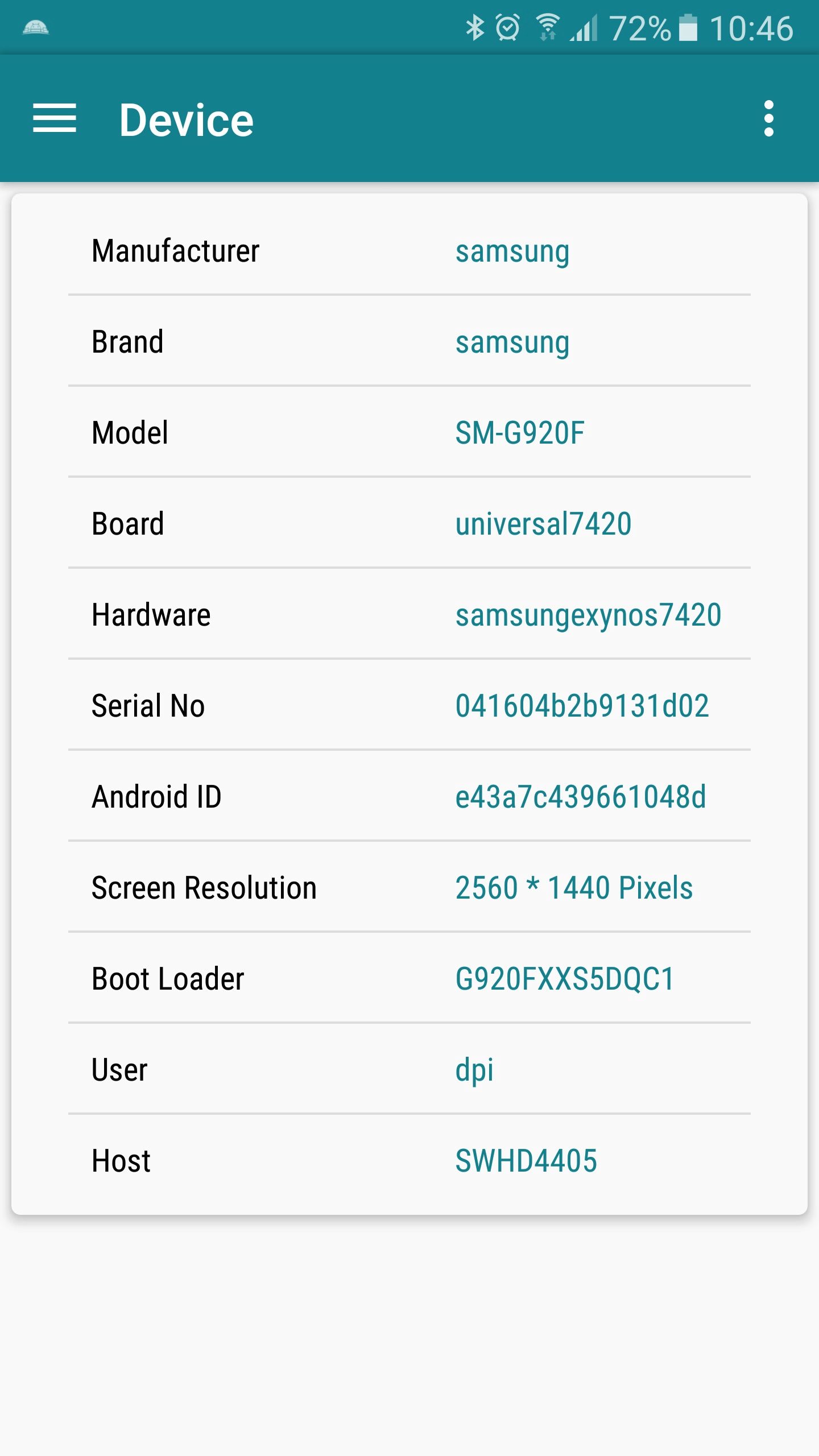
Task: Select the Manufacturer row
Action: point(409,250)
